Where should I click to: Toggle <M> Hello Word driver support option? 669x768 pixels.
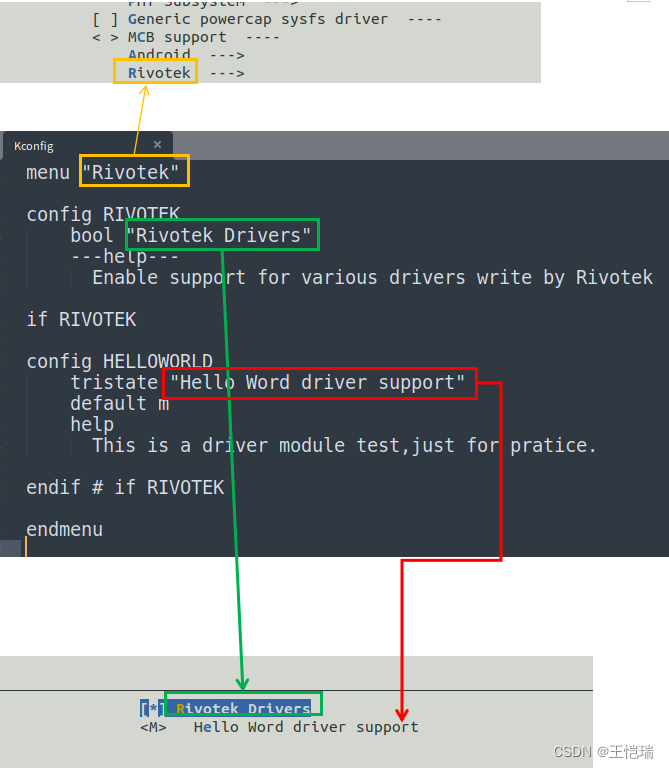tap(153, 727)
